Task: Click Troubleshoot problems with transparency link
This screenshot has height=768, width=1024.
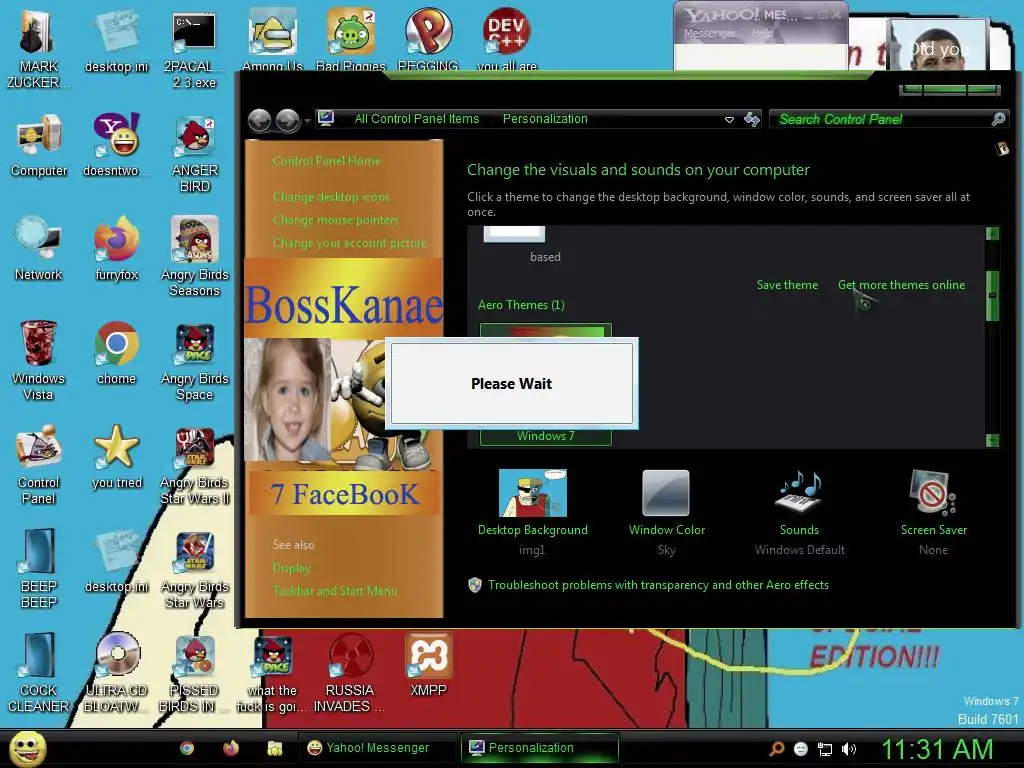Action: [x=658, y=585]
